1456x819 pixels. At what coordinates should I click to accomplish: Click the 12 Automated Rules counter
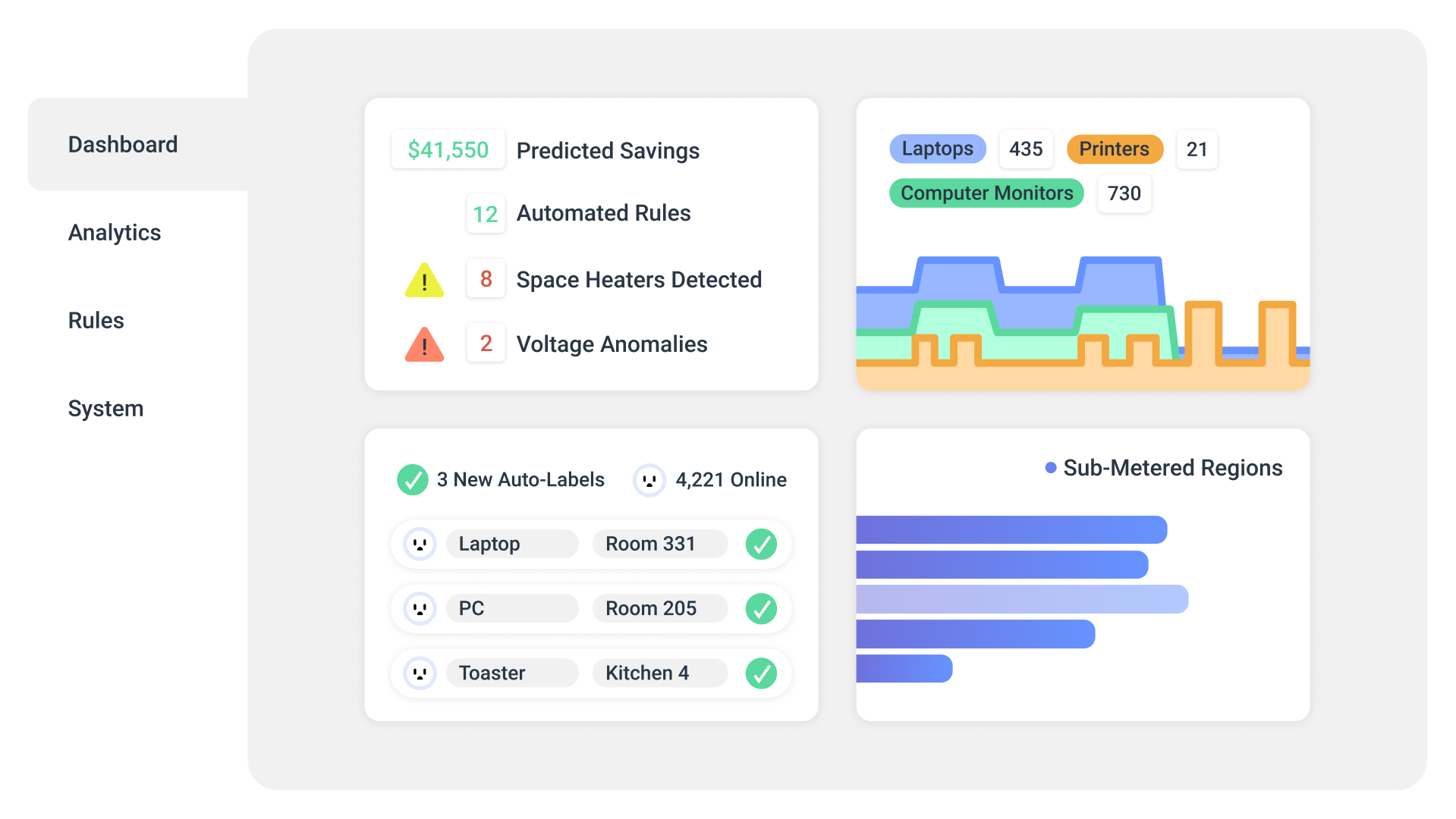coord(486,214)
